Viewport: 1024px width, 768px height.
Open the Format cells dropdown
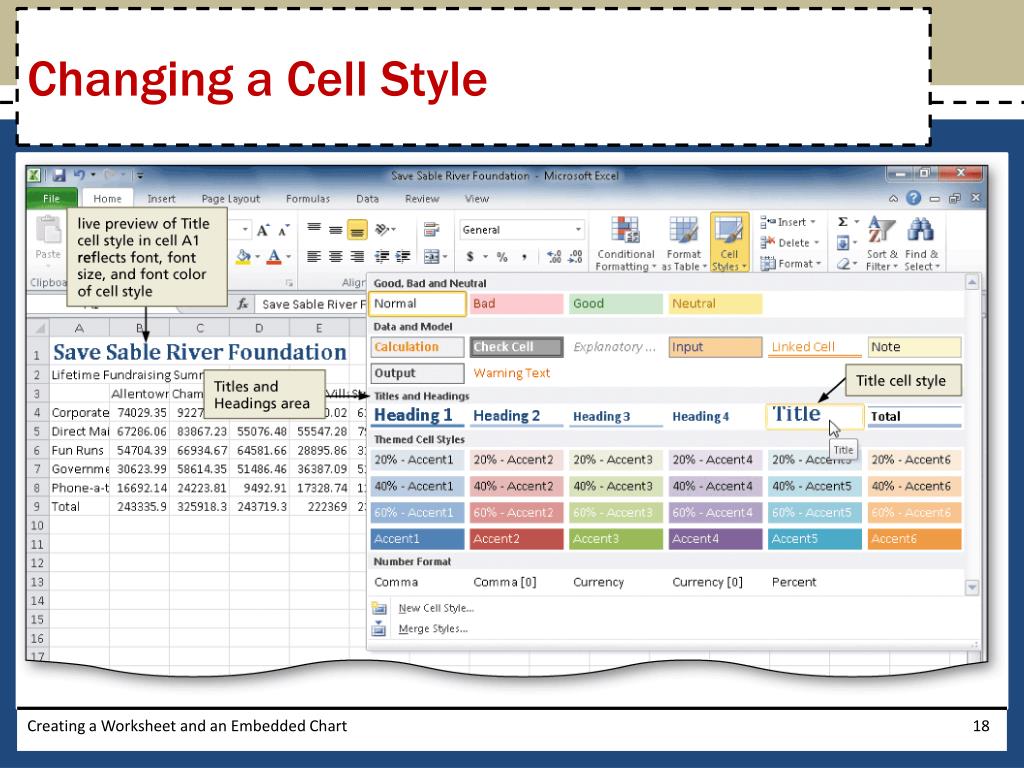tap(790, 264)
